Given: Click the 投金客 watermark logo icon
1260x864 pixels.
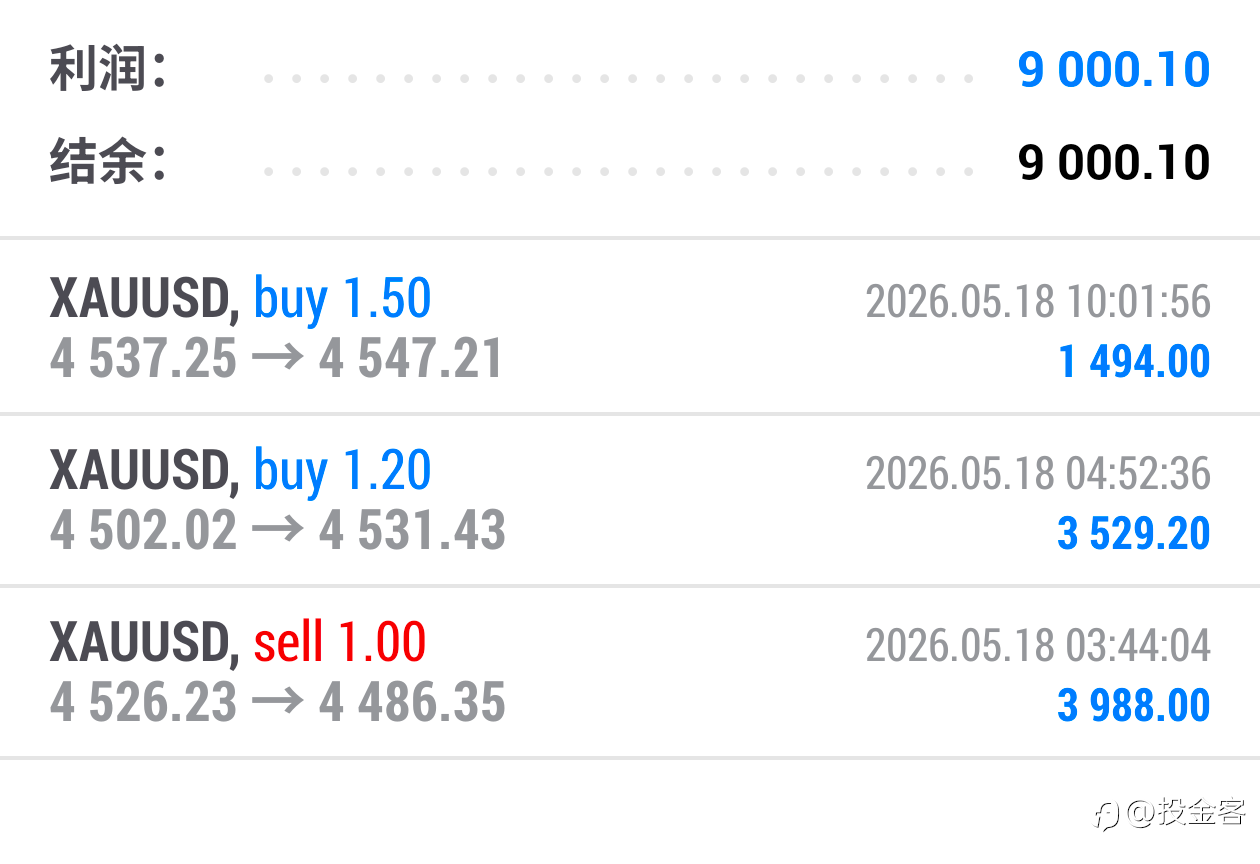Looking at the screenshot, I should [x=1106, y=814].
